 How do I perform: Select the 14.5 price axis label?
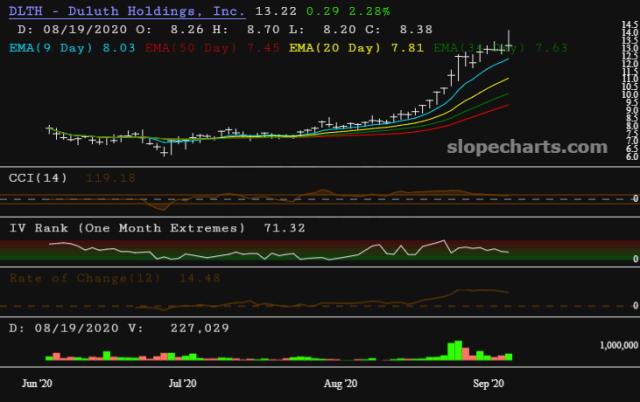coord(630,24)
